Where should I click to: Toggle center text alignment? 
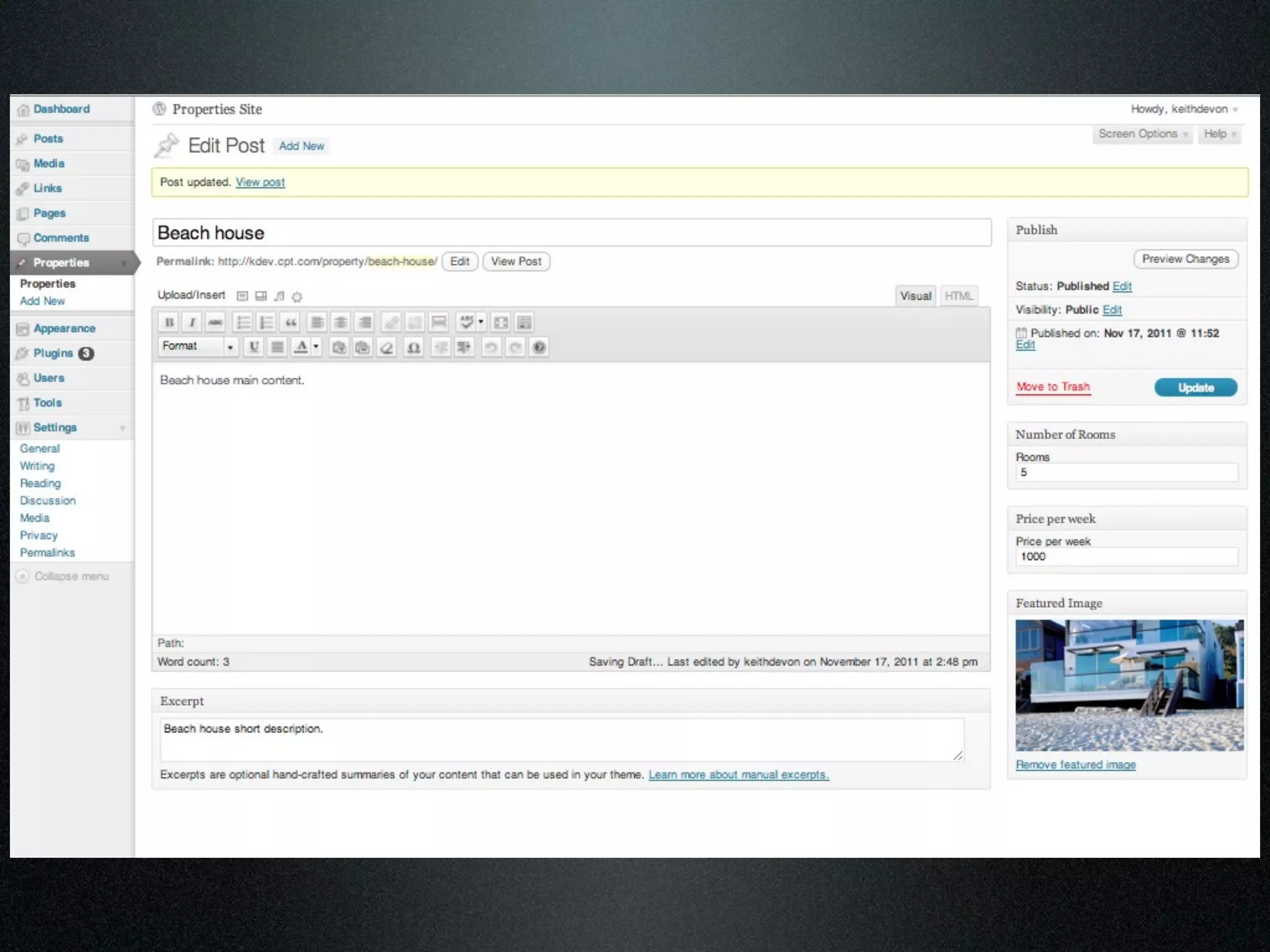tap(340, 322)
